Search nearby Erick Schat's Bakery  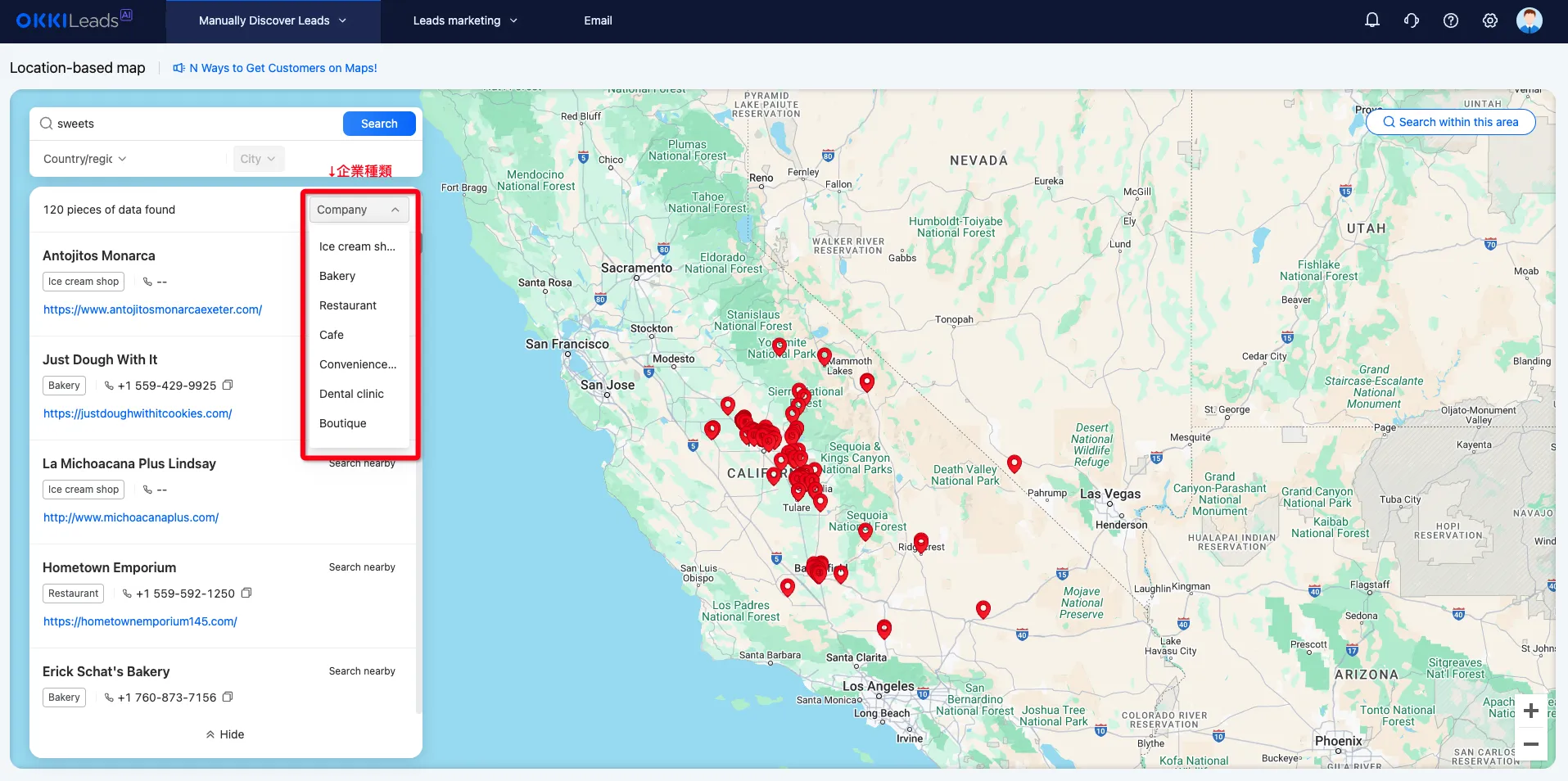click(x=362, y=671)
